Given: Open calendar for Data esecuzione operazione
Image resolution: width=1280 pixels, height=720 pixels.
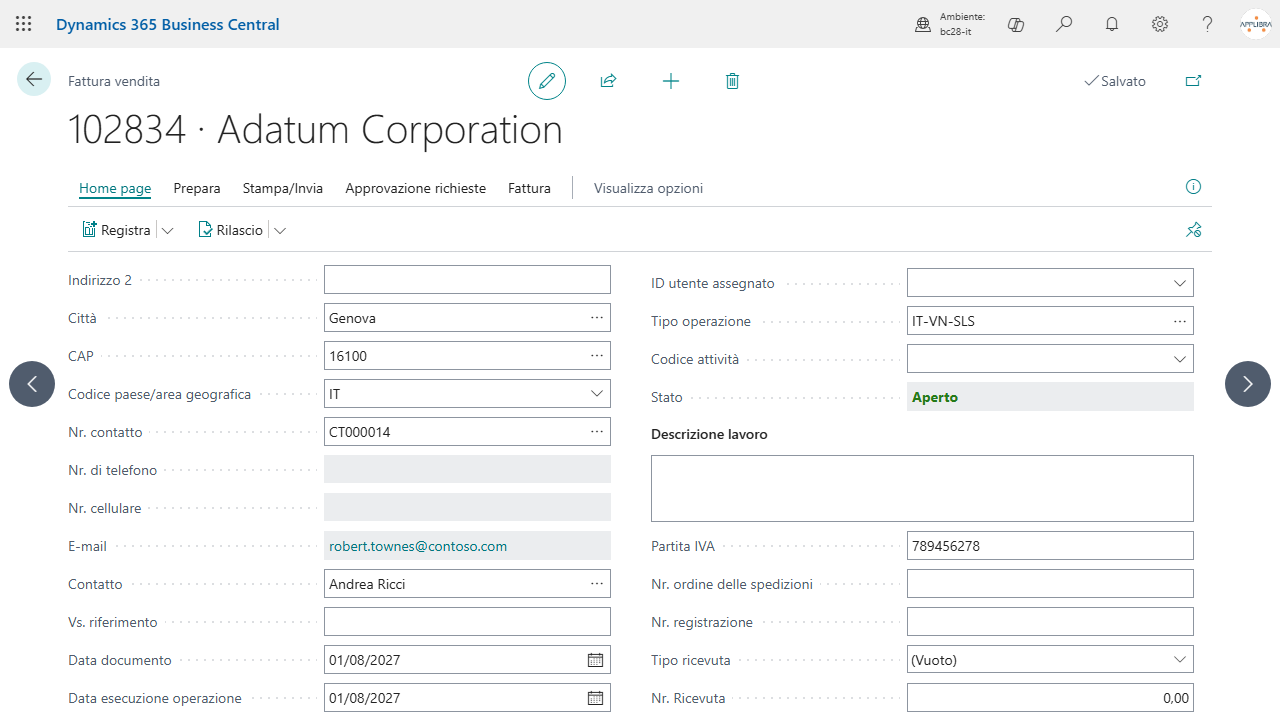Looking at the screenshot, I should pos(595,698).
